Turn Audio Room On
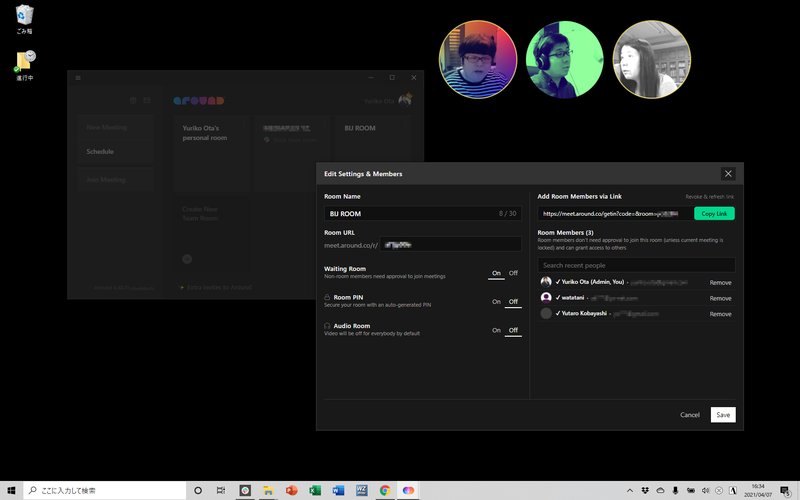The image size is (800, 500). tap(496, 331)
